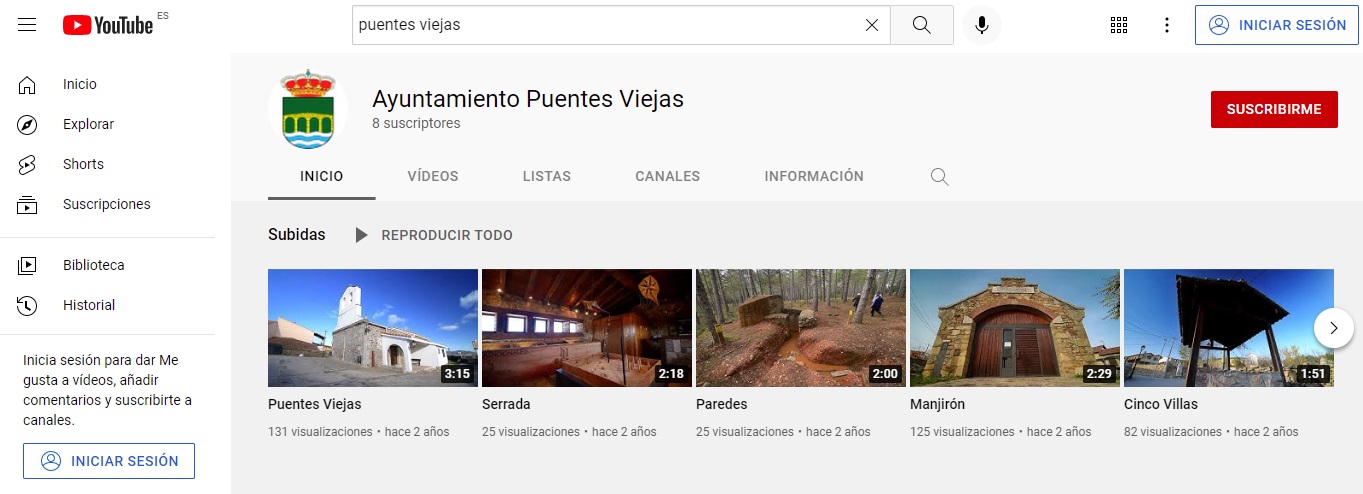Click the Puentes Viejas video title
Image resolution: width=1363 pixels, height=494 pixels.
pos(315,405)
